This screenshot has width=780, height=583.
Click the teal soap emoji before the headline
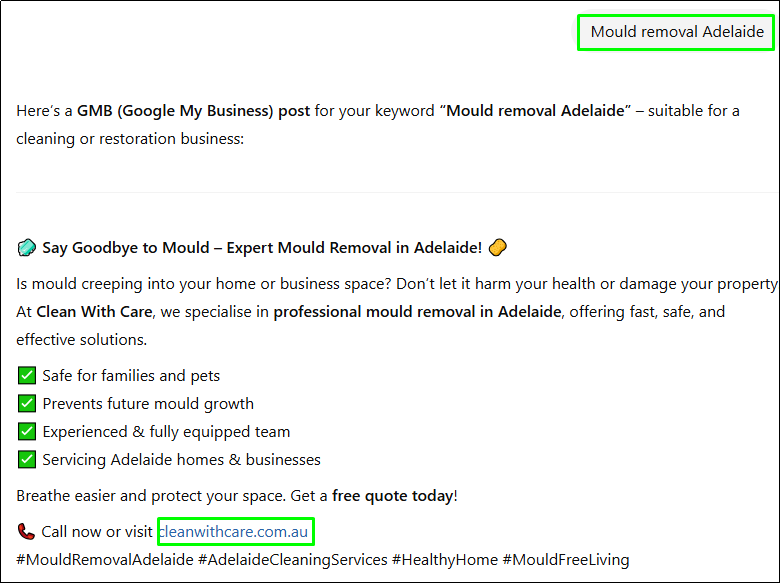tap(27, 247)
